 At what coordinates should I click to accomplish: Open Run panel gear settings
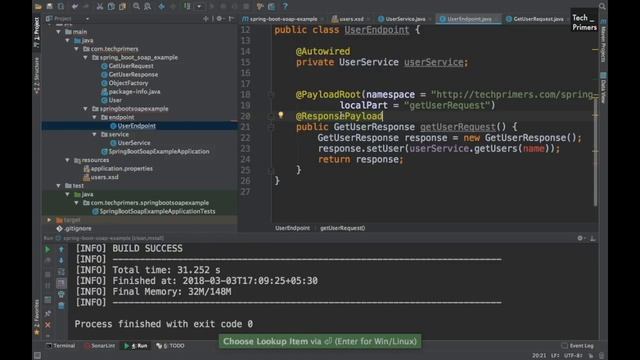[x=580, y=238]
